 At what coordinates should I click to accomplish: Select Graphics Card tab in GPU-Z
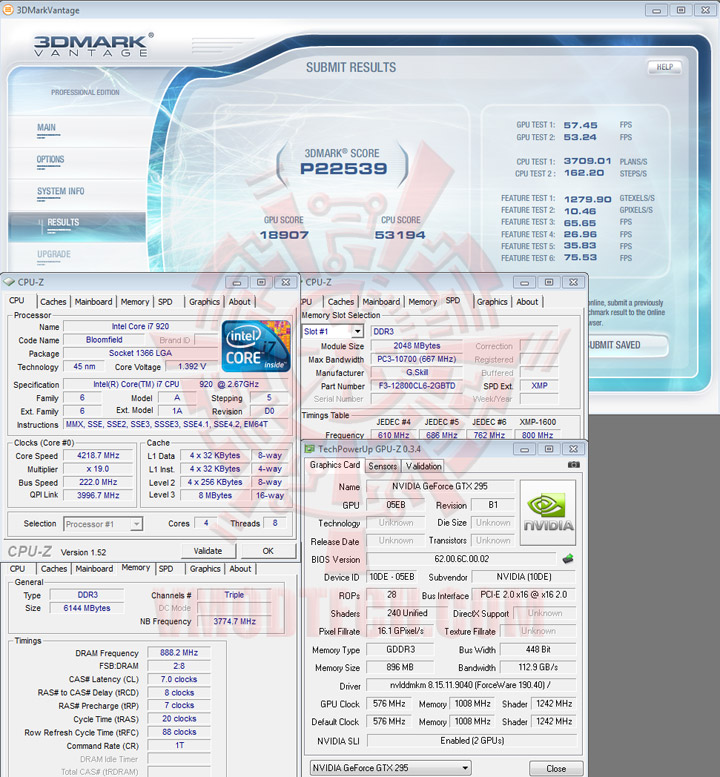coord(334,465)
